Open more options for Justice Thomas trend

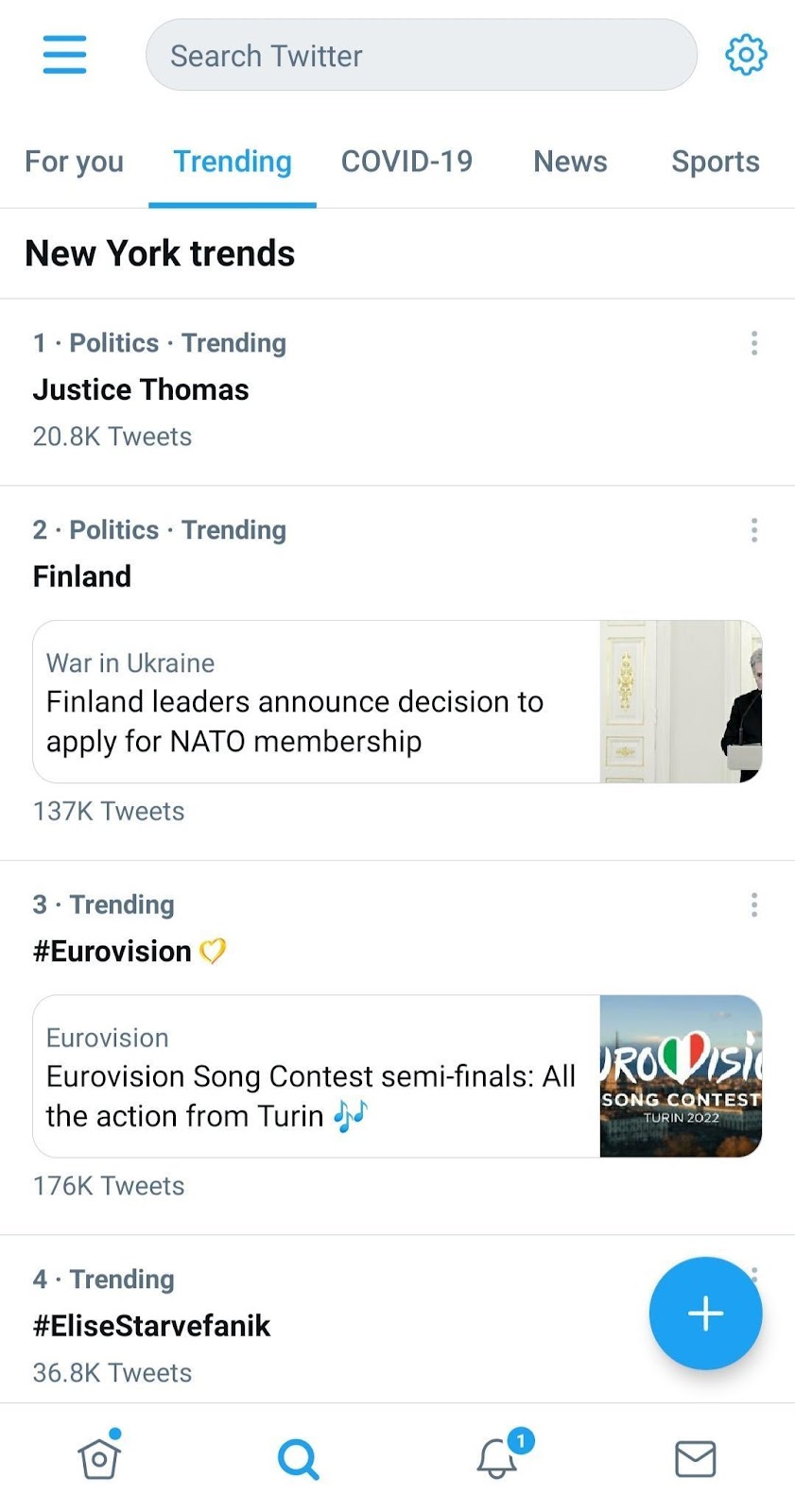click(753, 343)
